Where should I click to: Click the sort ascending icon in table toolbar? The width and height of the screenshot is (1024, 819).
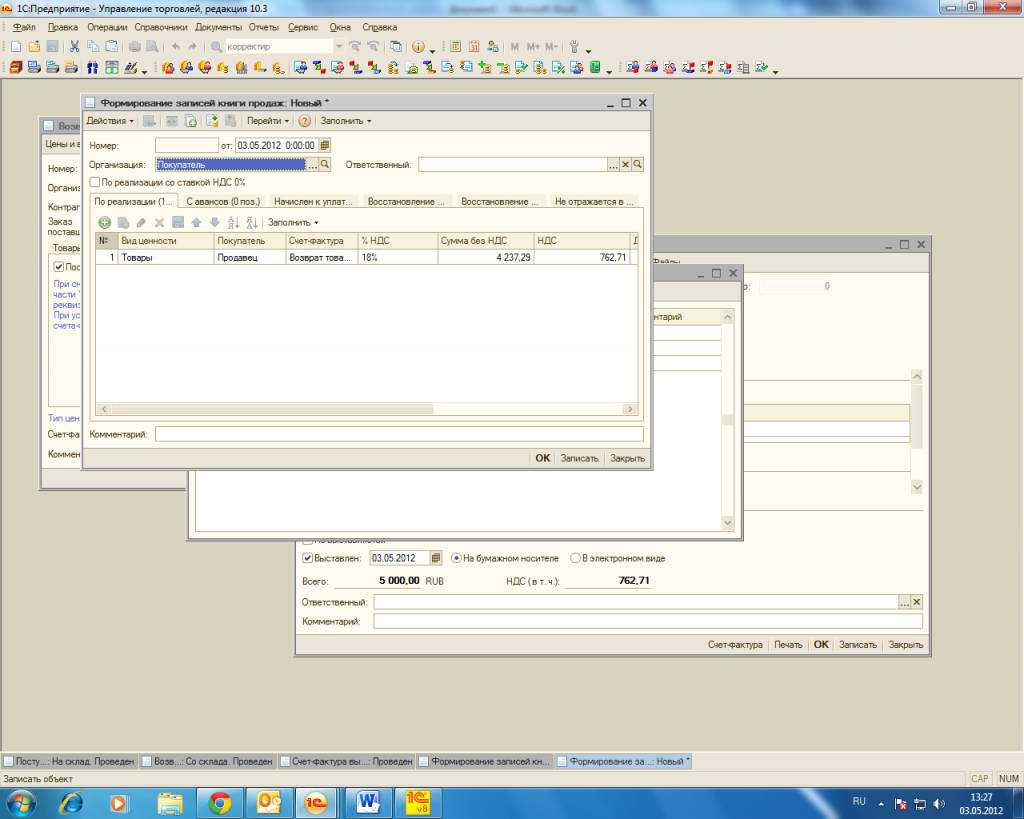click(x=233, y=222)
